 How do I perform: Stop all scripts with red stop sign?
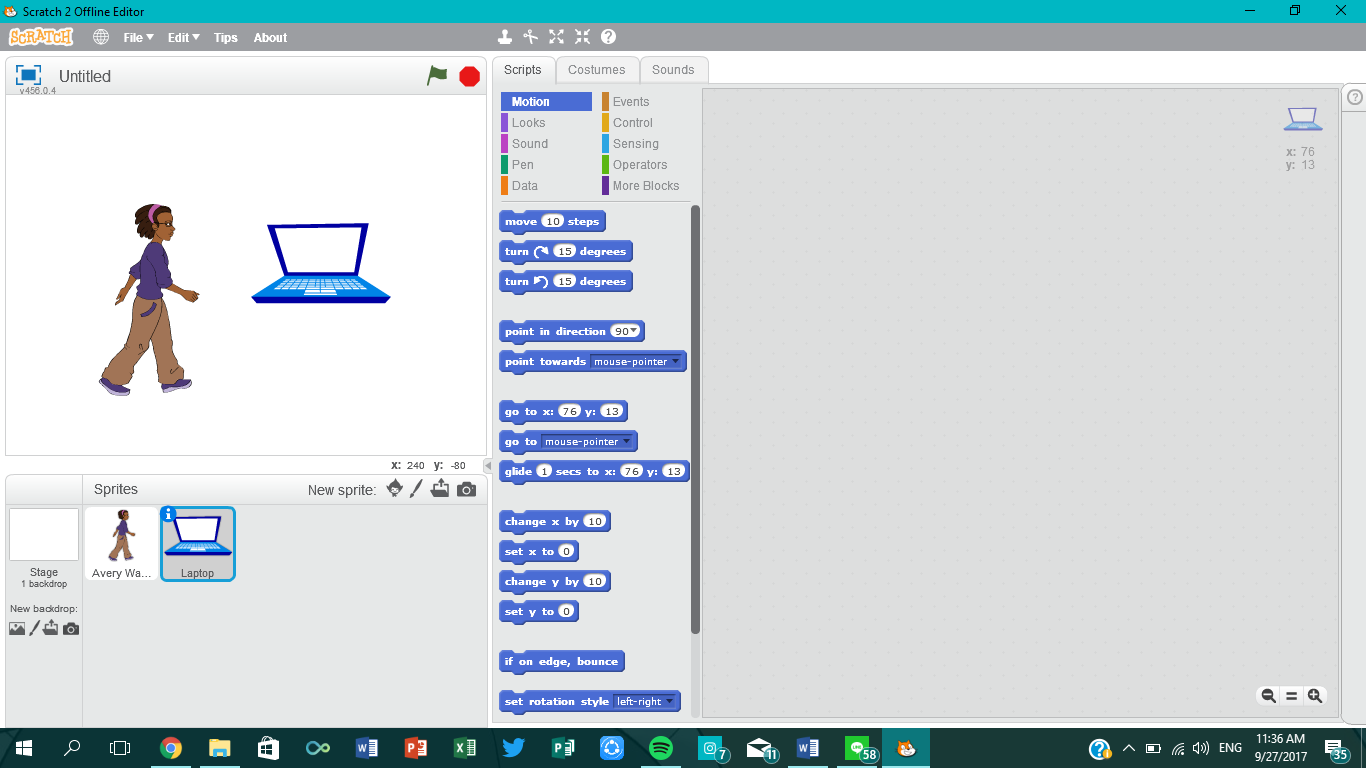click(468, 75)
